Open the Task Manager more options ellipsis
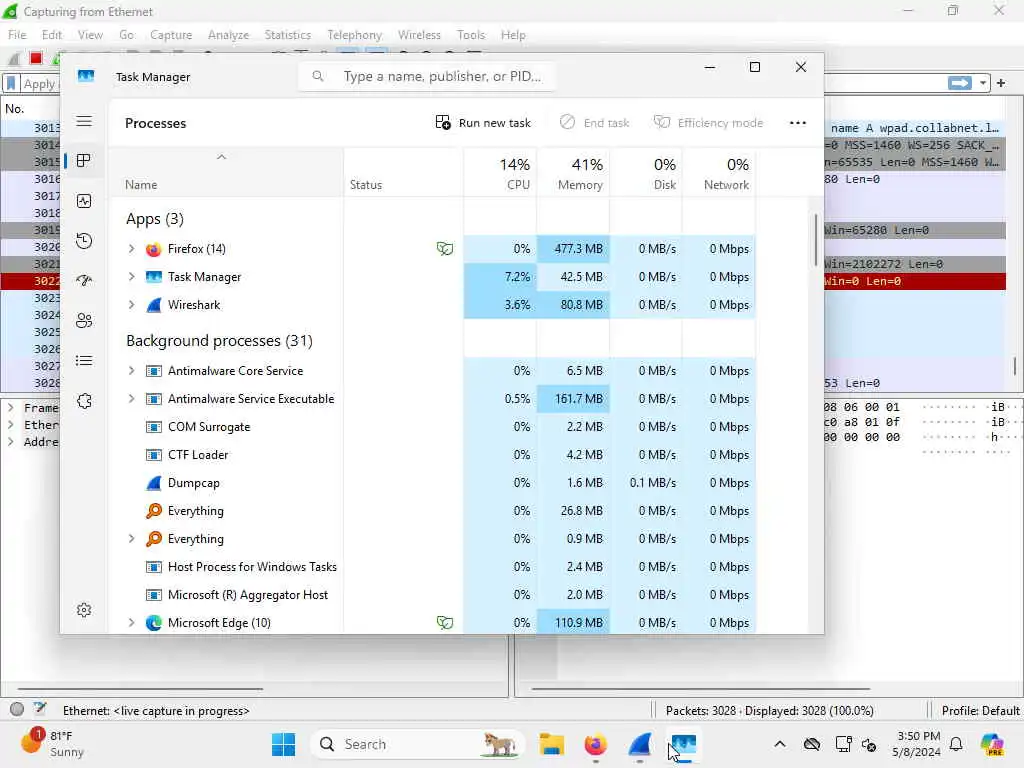 pyautogui.click(x=797, y=123)
